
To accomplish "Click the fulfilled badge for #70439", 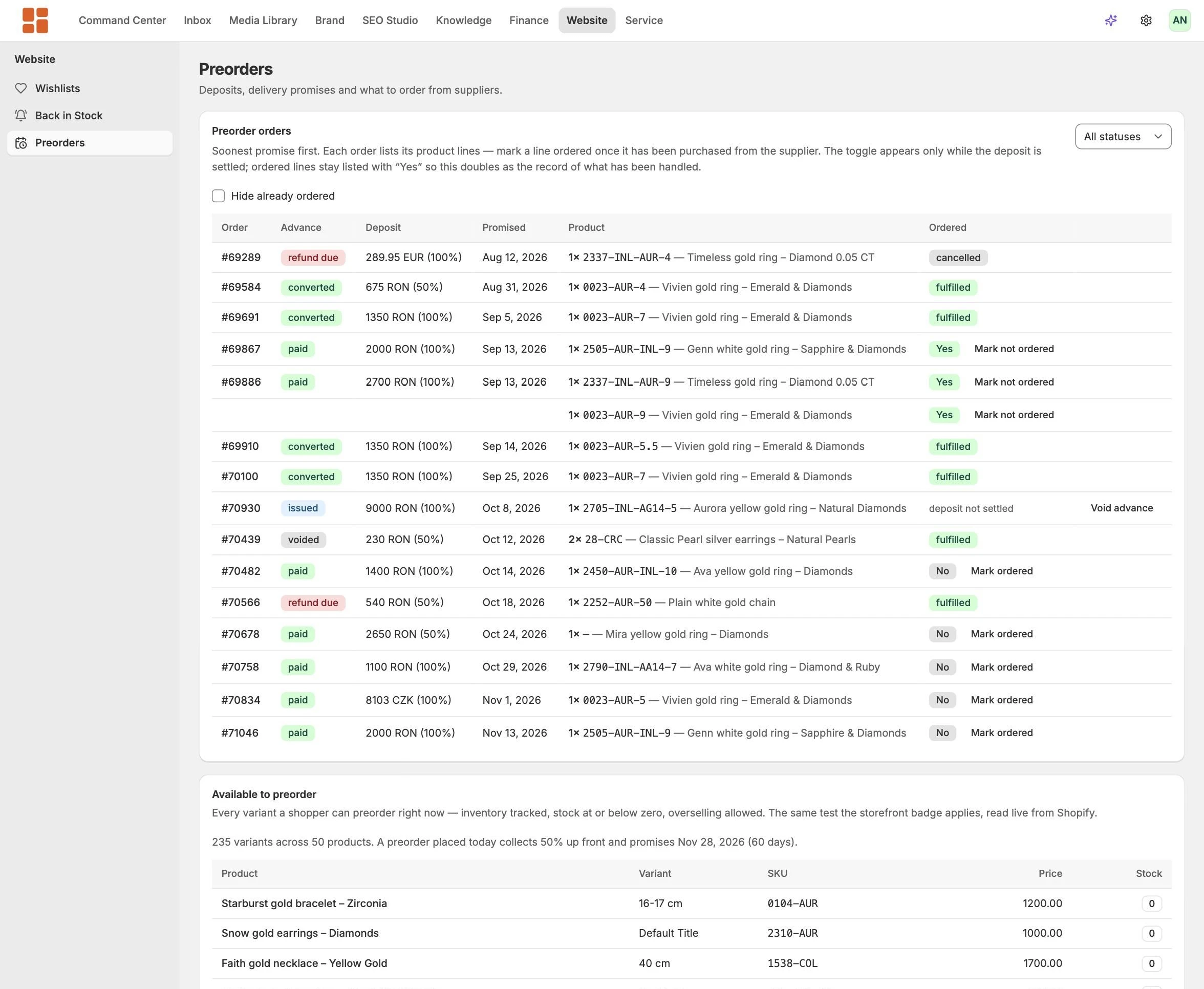I will 953,540.
